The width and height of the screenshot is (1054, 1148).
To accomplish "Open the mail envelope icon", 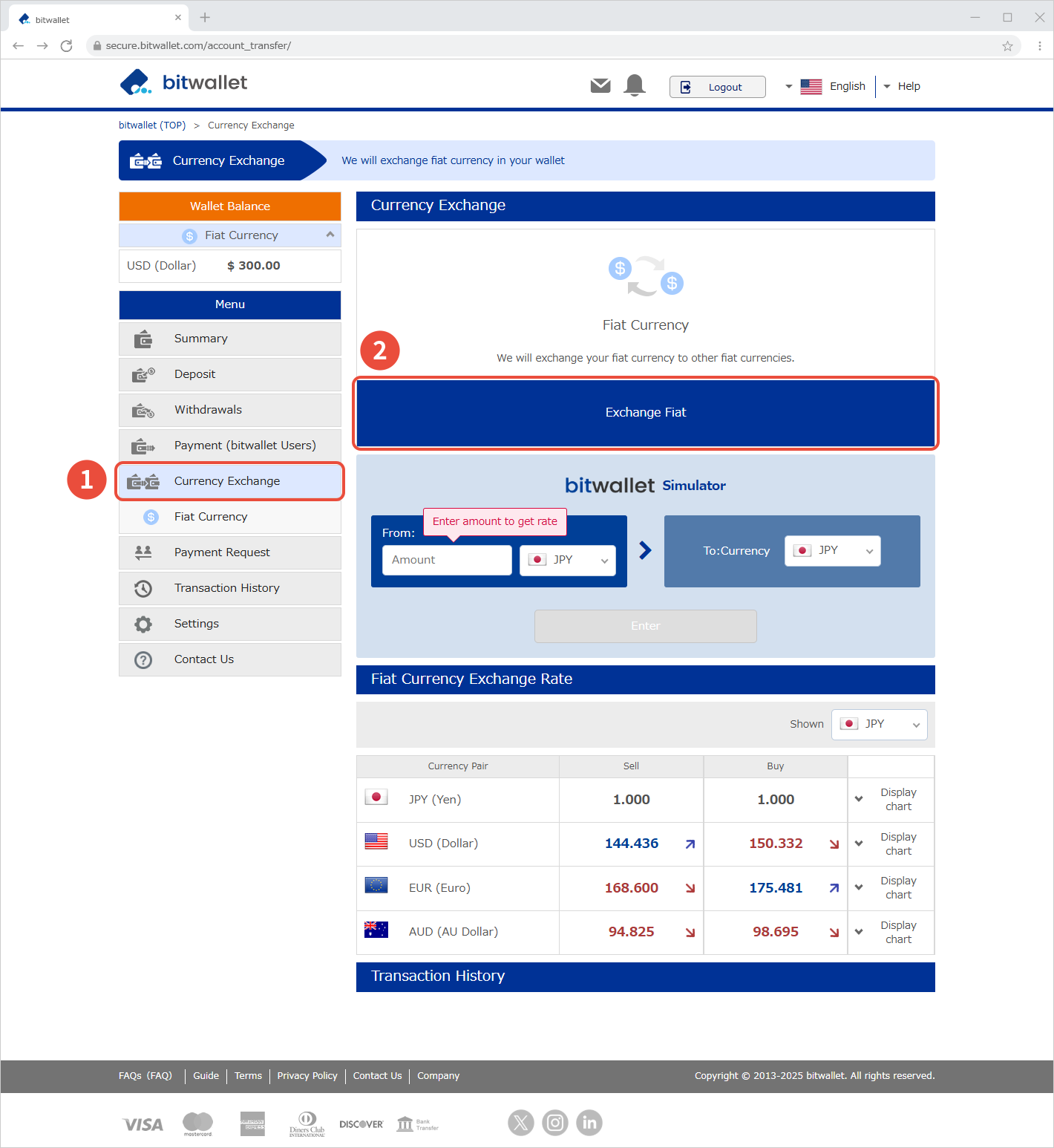I will click(x=600, y=86).
